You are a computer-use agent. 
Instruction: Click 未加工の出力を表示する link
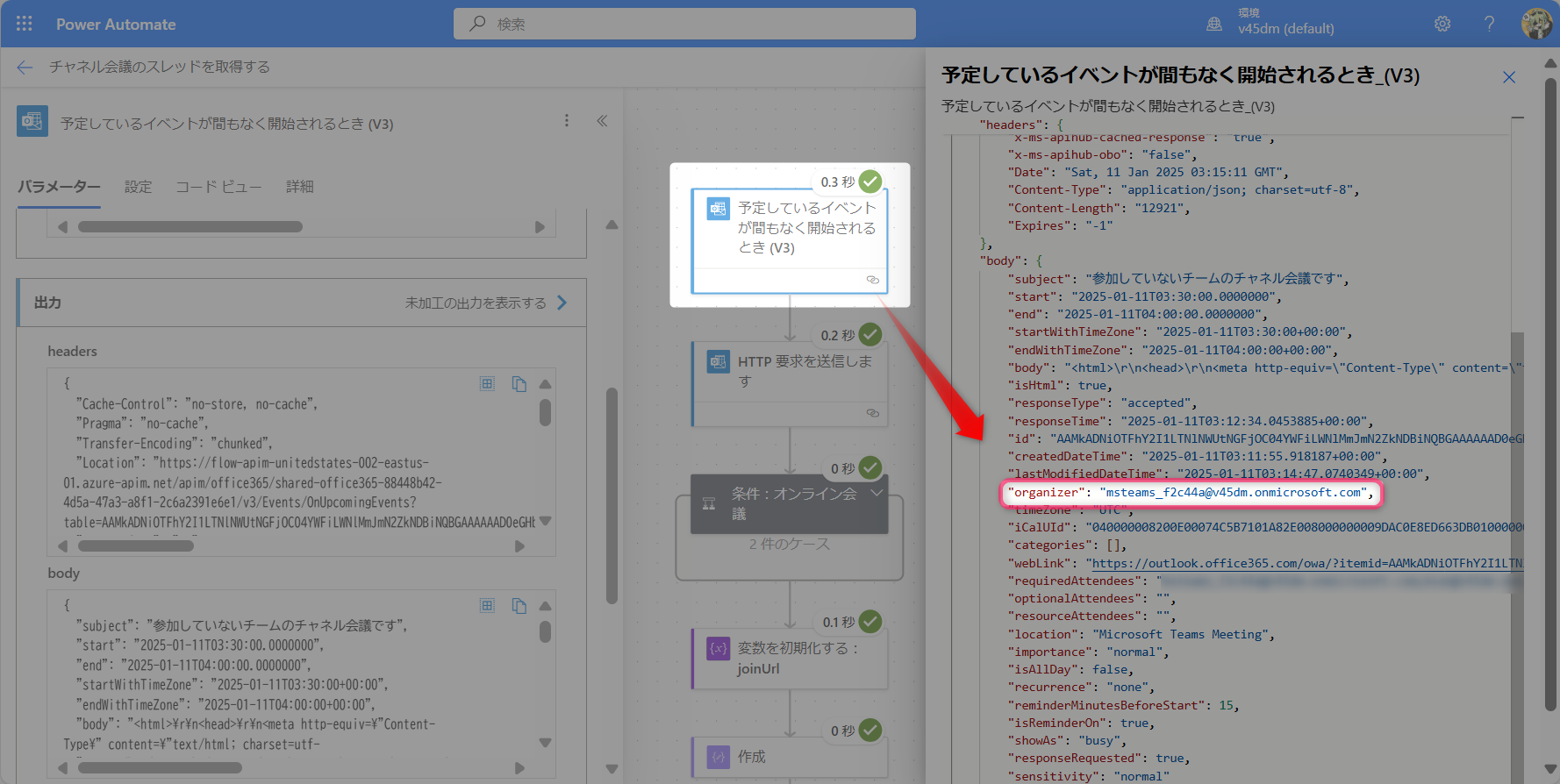(x=486, y=303)
